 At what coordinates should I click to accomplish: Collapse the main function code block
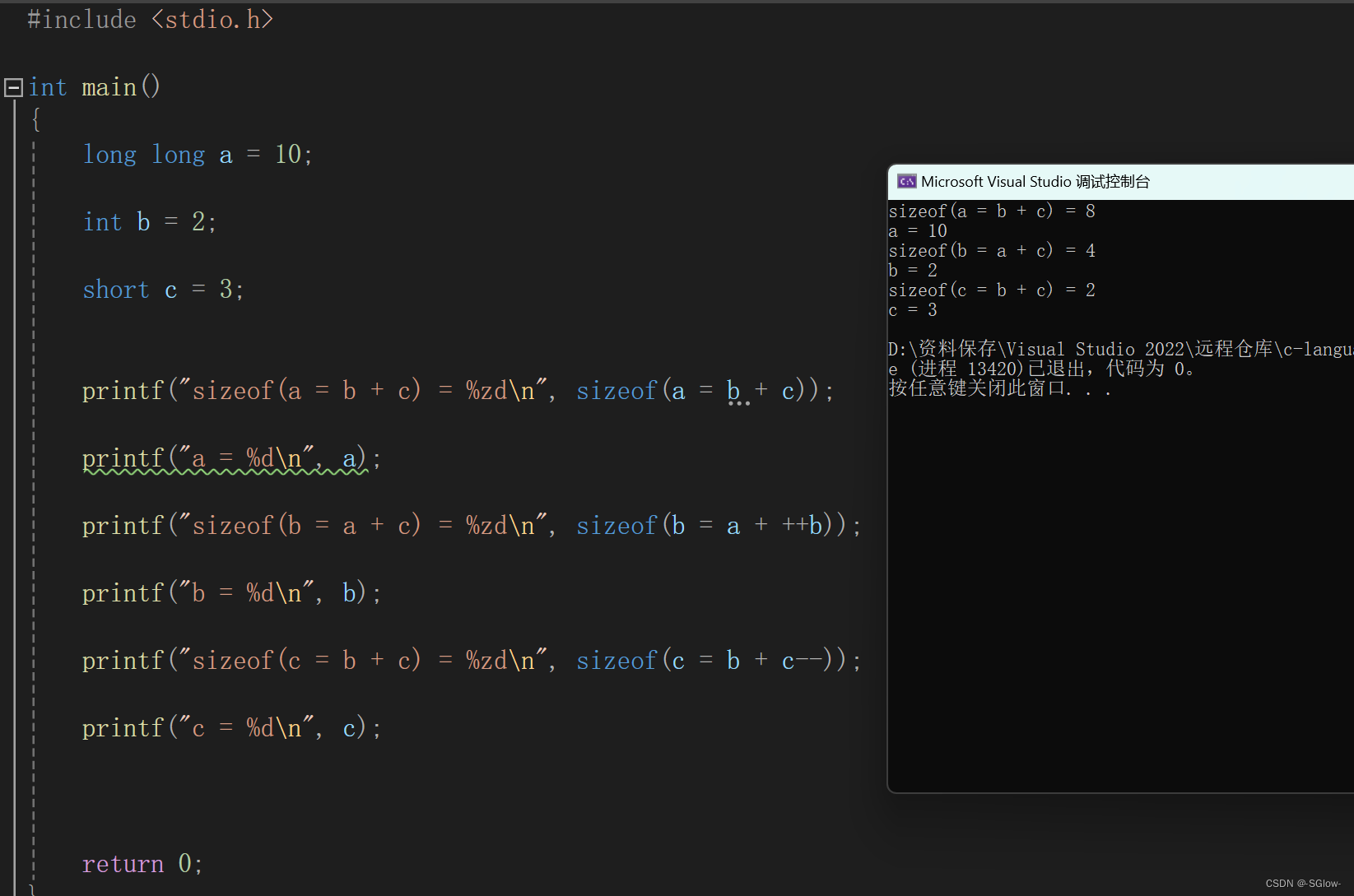pyautogui.click(x=13, y=87)
